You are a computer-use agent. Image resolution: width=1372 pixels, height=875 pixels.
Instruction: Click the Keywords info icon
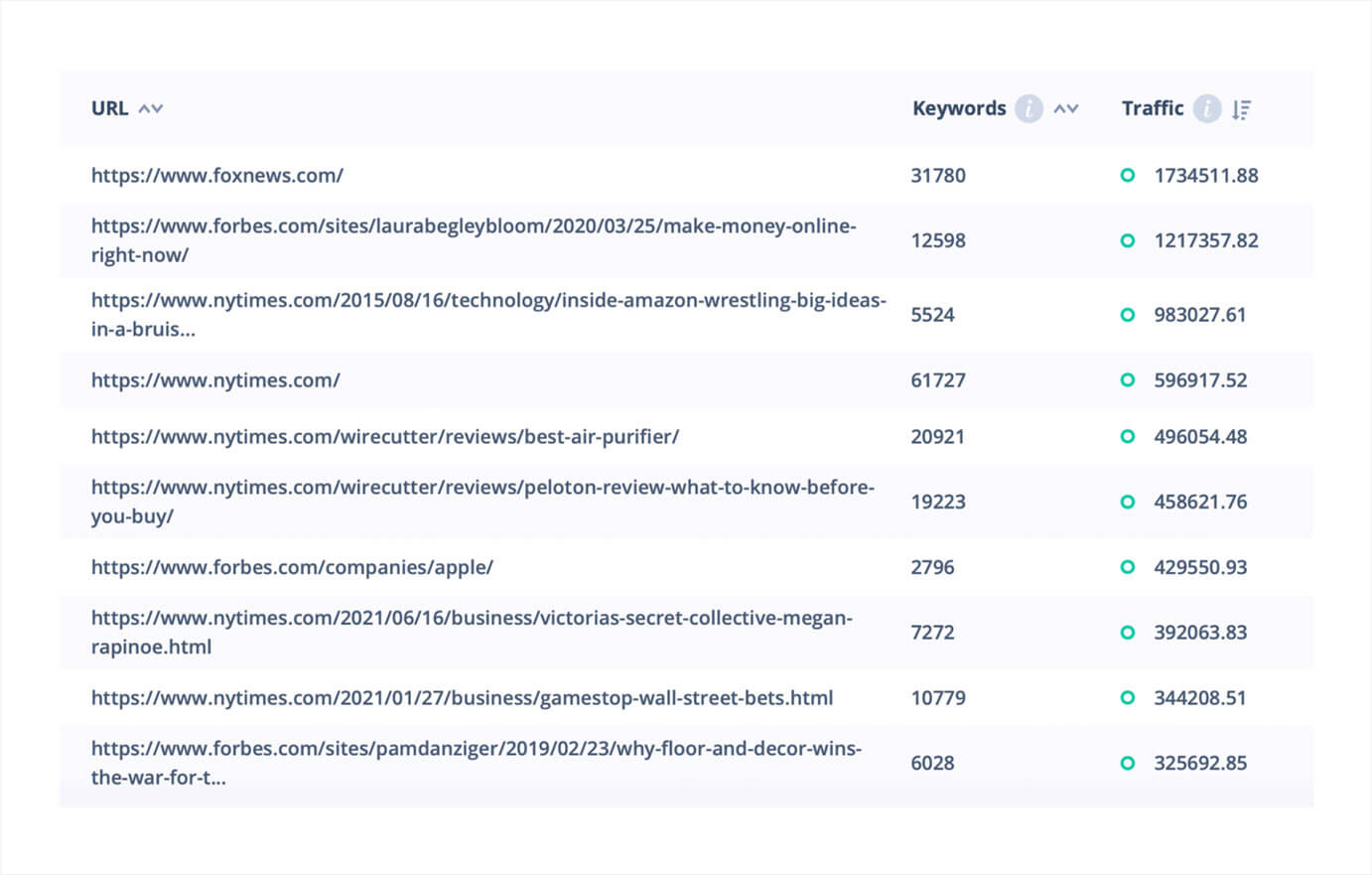1029,108
